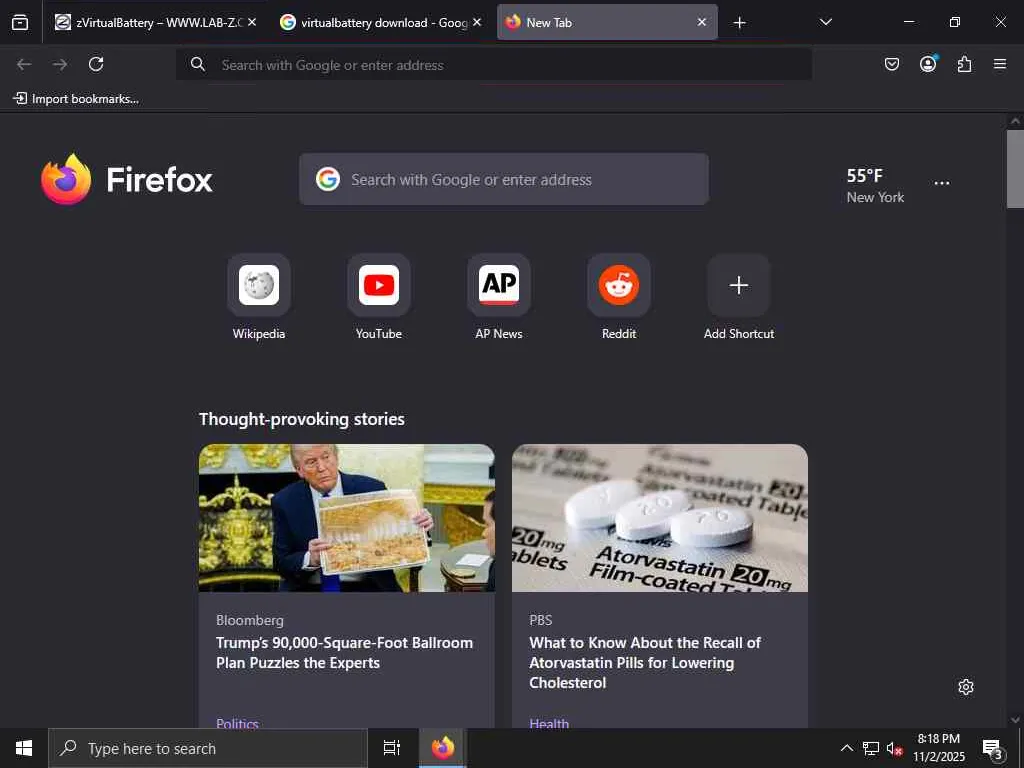This screenshot has height=768, width=1024.
Task: Click the page vertical scrollbar thumb
Action: pyautogui.click(x=1015, y=169)
